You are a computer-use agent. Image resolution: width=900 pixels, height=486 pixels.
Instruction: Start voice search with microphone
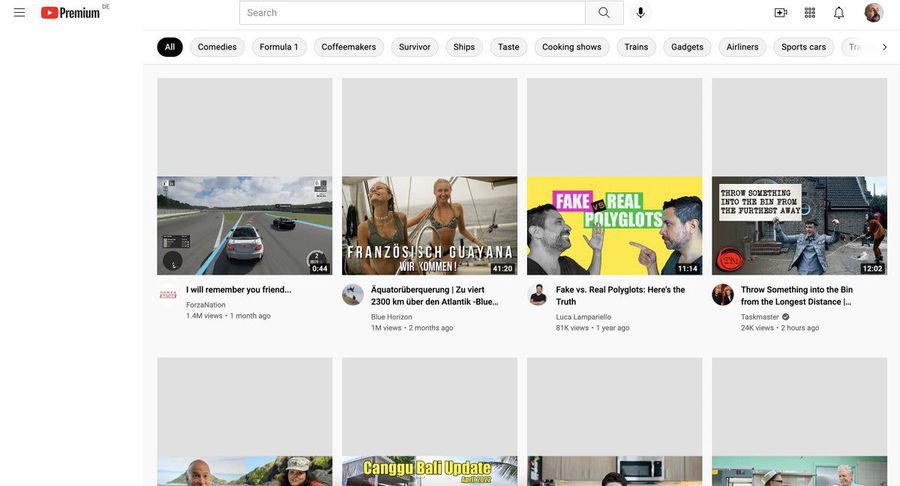pyautogui.click(x=641, y=13)
